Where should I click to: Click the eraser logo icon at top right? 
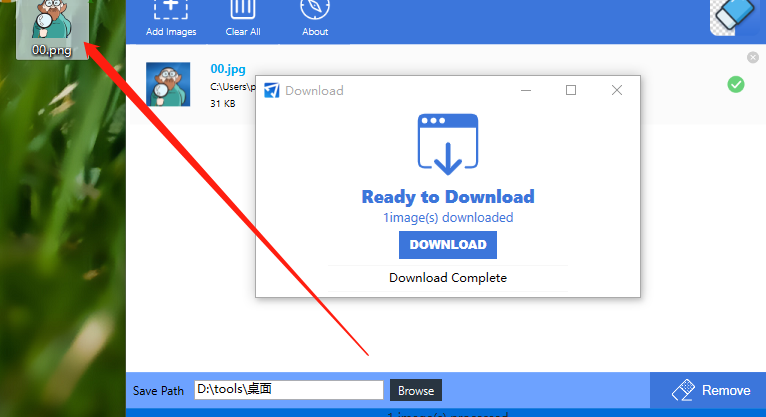[734, 17]
